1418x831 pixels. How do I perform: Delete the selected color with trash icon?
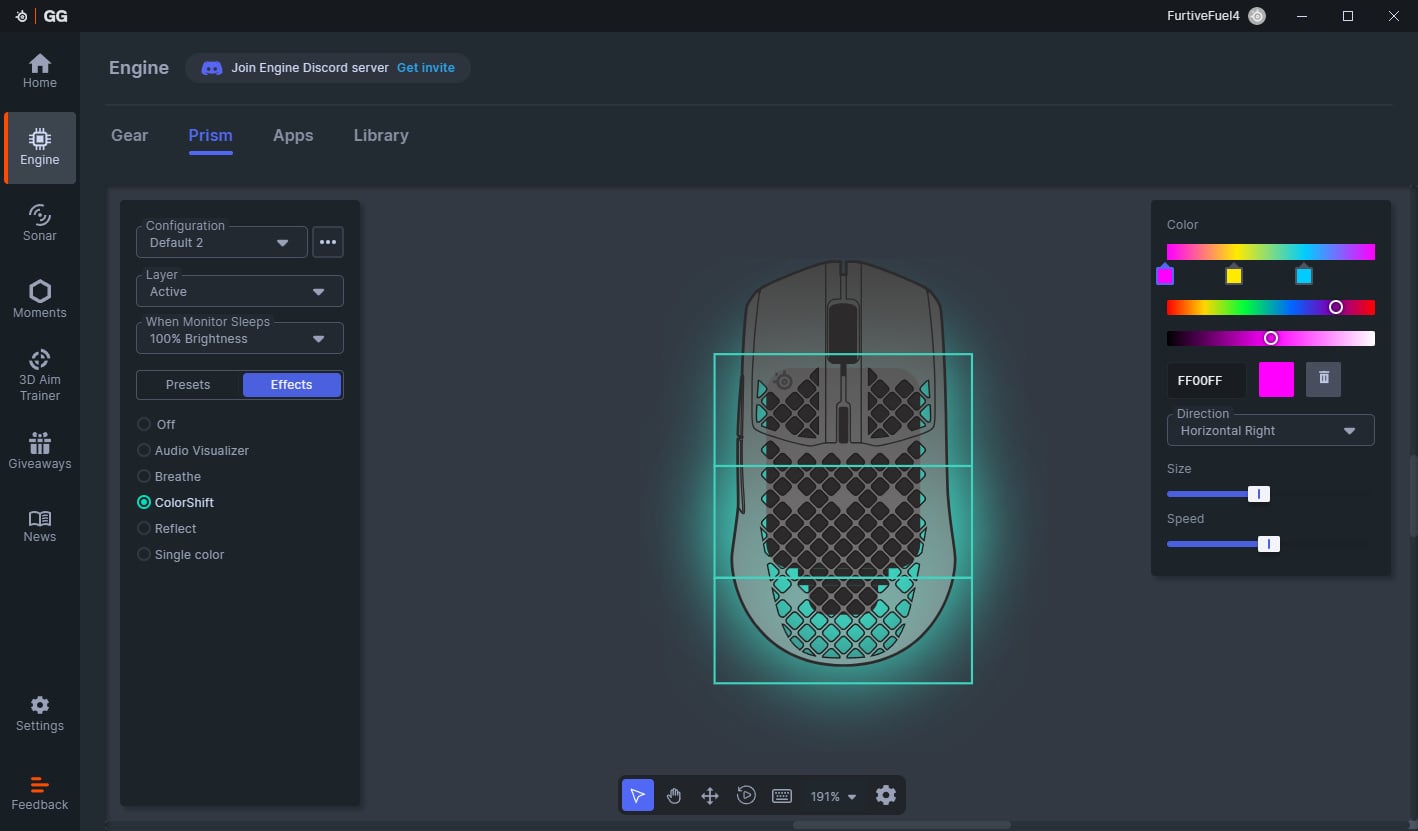[1324, 379]
